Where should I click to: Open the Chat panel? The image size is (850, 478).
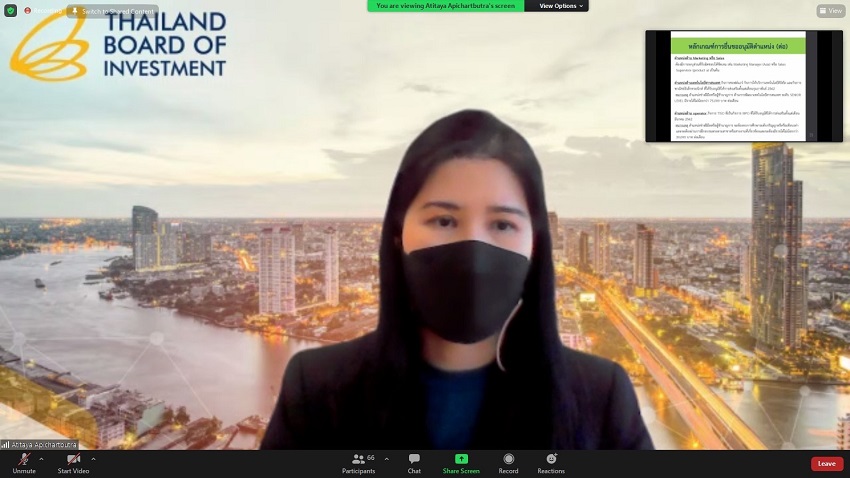point(414,464)
